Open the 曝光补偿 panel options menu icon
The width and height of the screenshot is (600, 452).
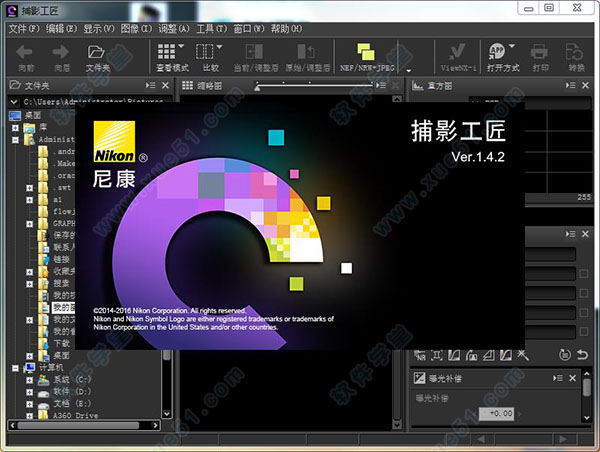[x=558, y=378]
